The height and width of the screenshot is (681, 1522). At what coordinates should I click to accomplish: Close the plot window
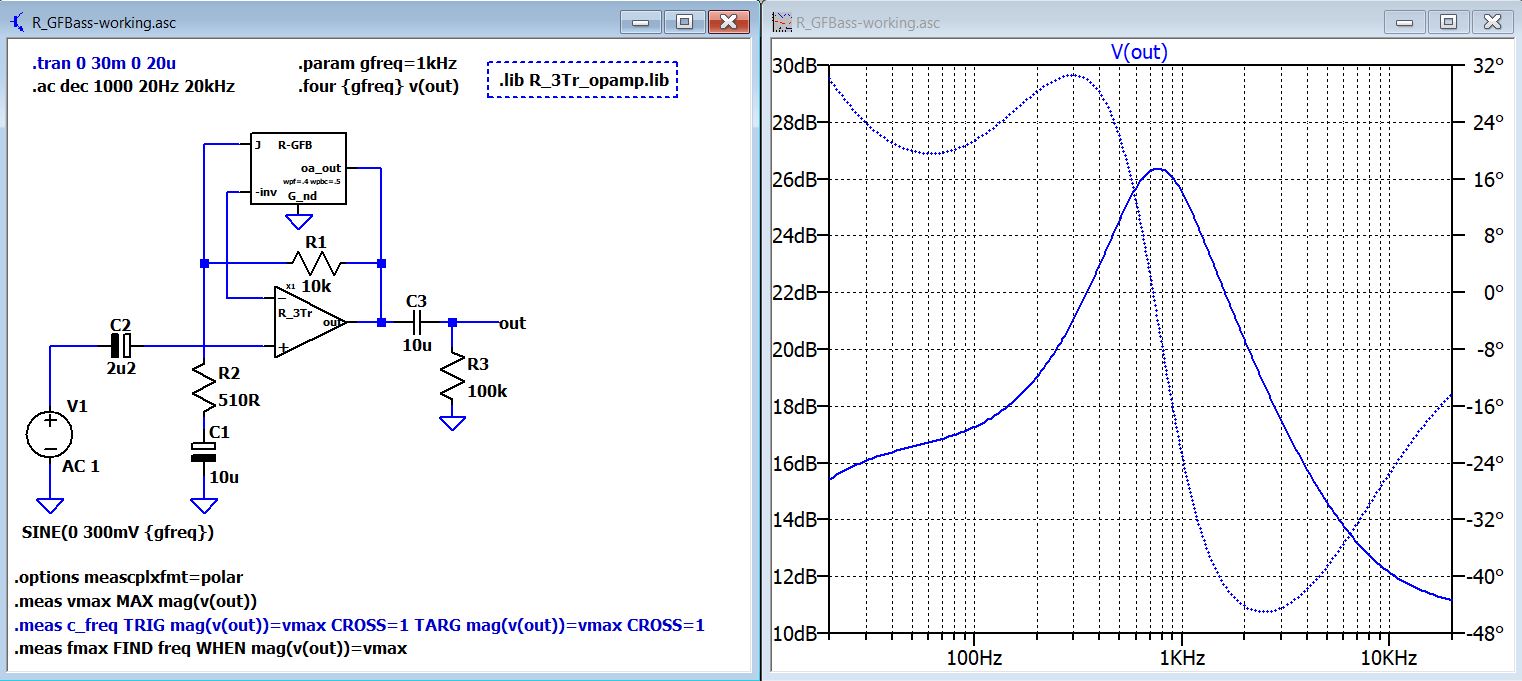tap(1492, 22)
